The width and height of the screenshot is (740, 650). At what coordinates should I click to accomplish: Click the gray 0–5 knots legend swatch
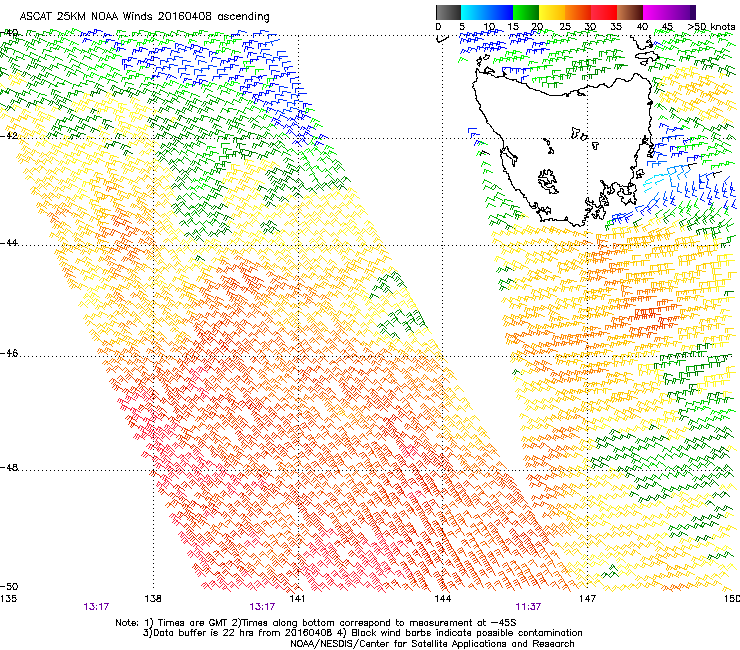tap(448, 12)
